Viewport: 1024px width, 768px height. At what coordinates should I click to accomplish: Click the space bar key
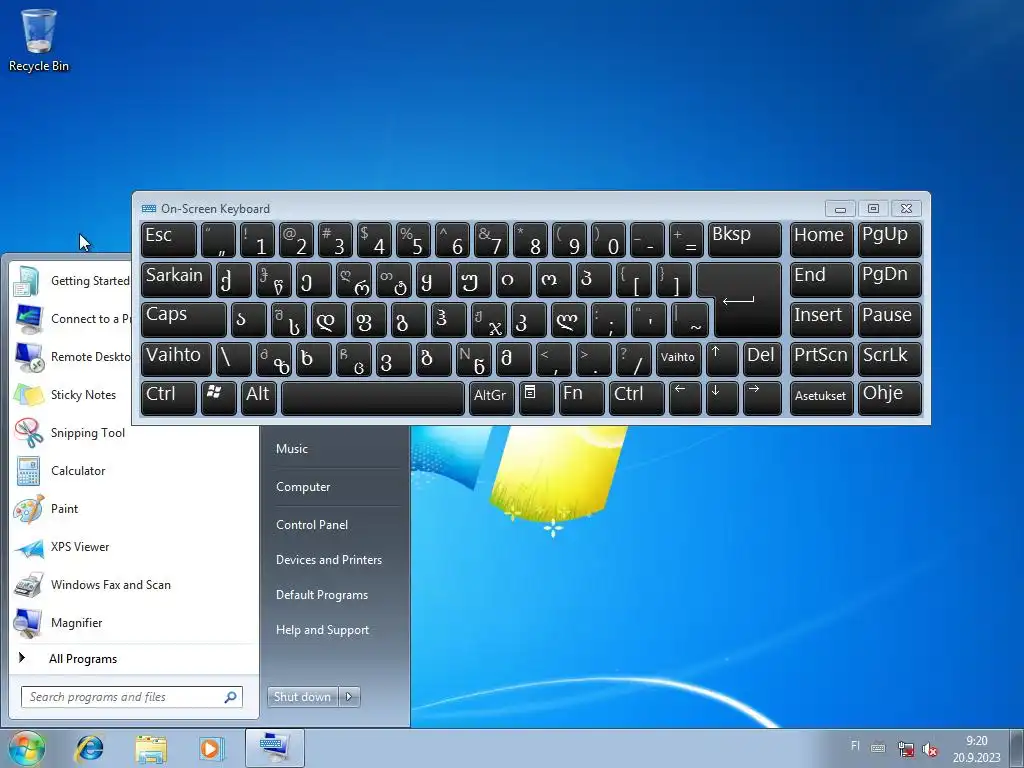point(373,398)
